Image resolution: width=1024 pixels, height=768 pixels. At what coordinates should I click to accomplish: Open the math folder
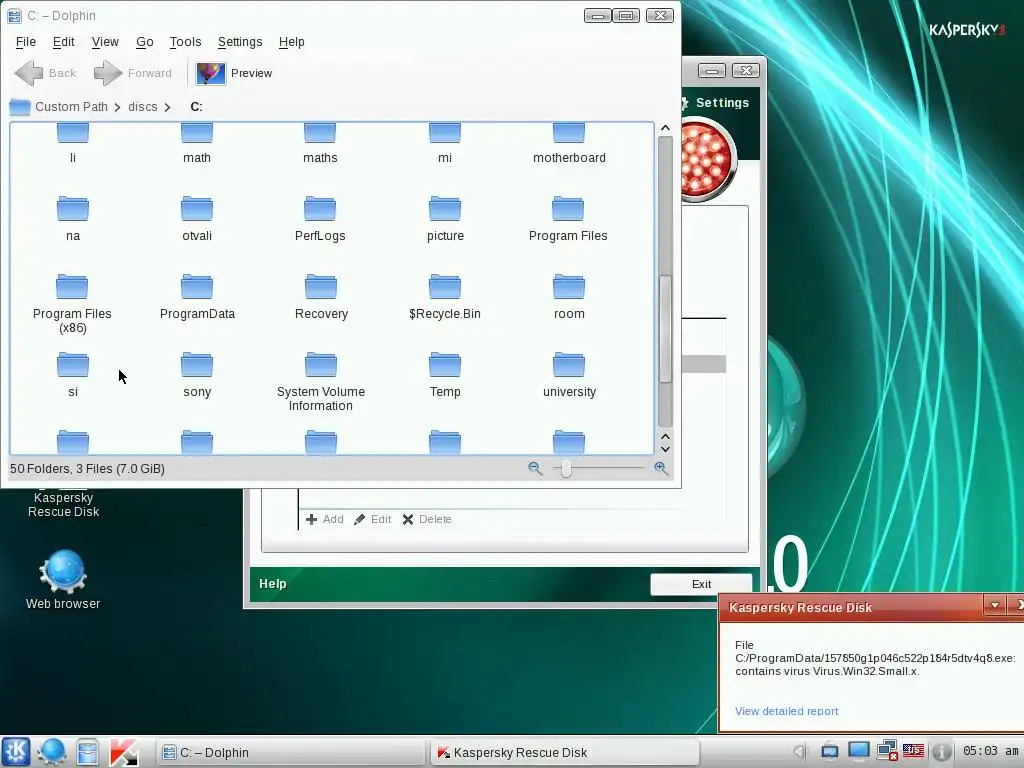tap(197, 144)
